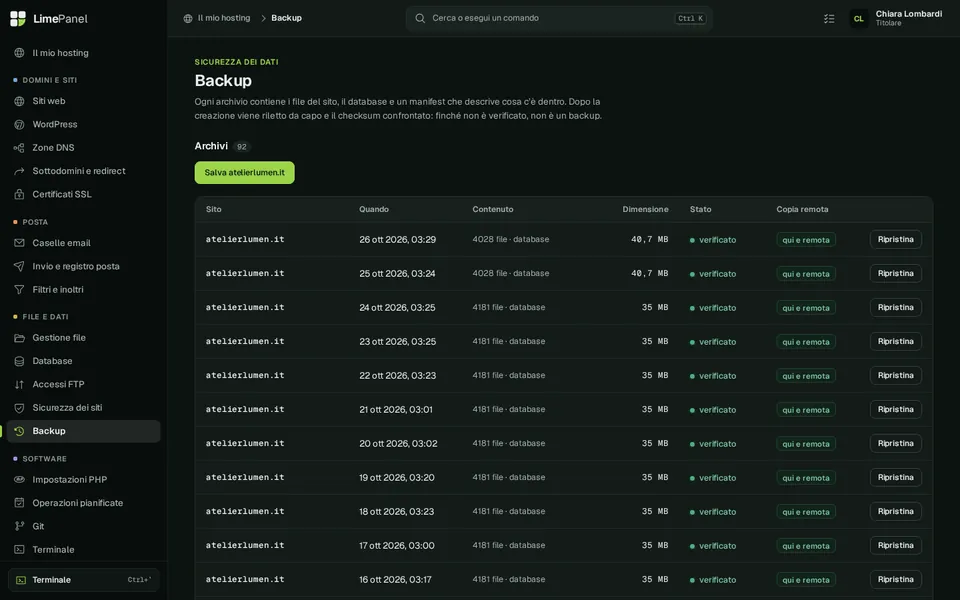Click the WordPress icon in sidebar
Image resolution: width=960 pixels, height=600 pixels.
click(x=20, y=124)
